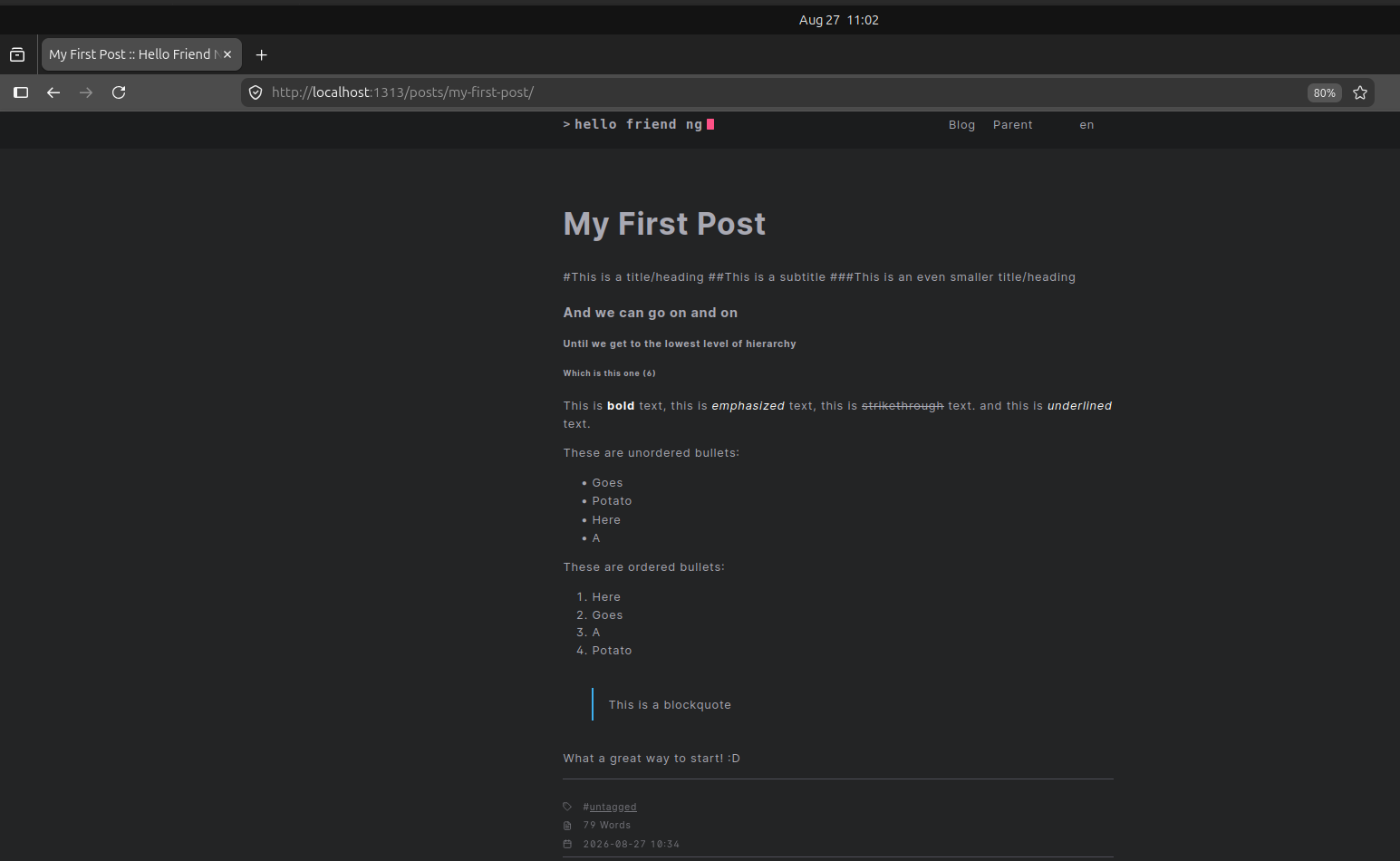The width and height of the screenshot is (1400, 861).
Task: Click the My First Post heading
Action: coord(664,224)
